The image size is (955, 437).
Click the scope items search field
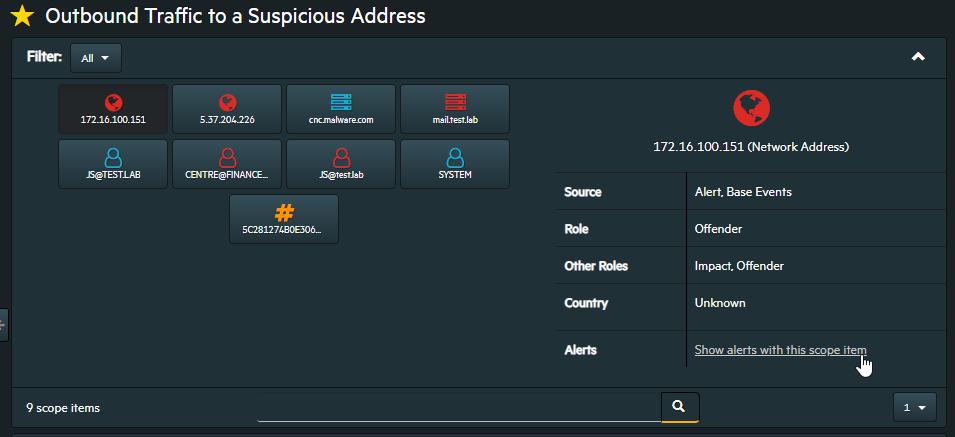click(458, 407)
